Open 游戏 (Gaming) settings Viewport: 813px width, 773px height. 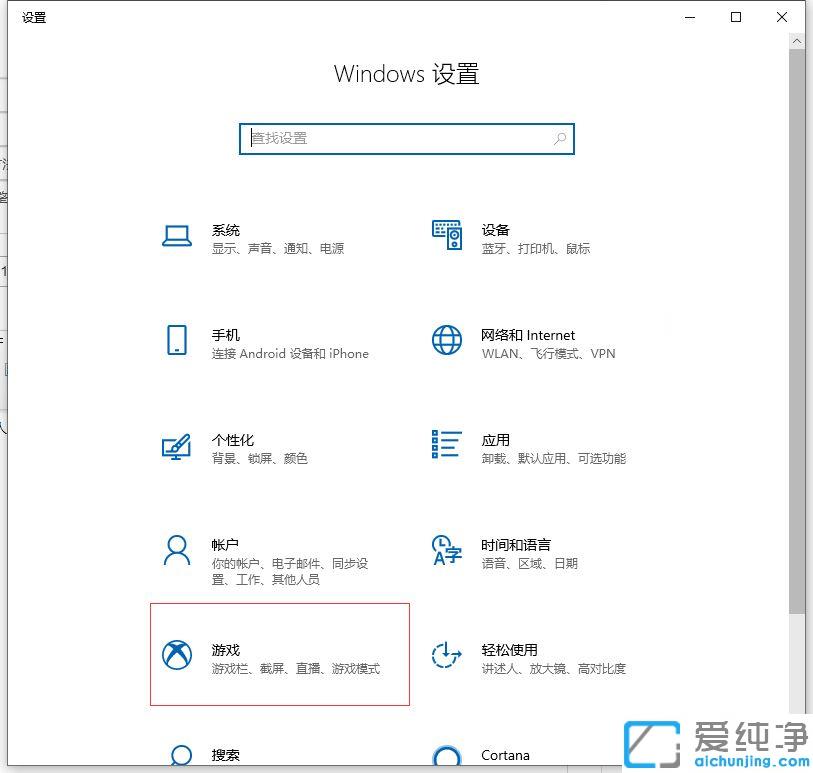pos(226,648)
